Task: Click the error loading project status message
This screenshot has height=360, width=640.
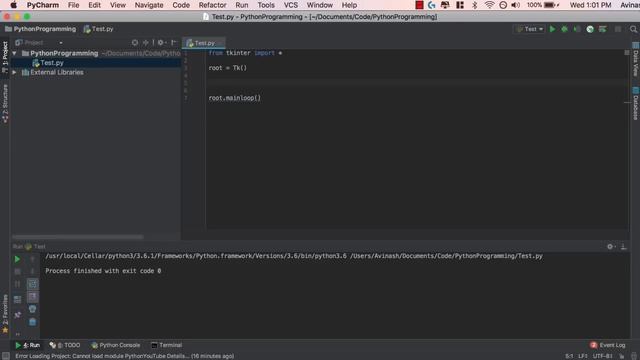Action: pos(124,356)
